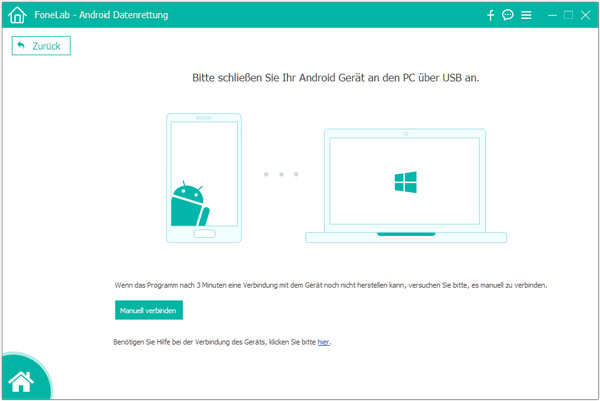Go back with the Zurück button
Image resolution: width=600 pixels, height=401 pixels.
pyautogui.click(x=41, y=46)
